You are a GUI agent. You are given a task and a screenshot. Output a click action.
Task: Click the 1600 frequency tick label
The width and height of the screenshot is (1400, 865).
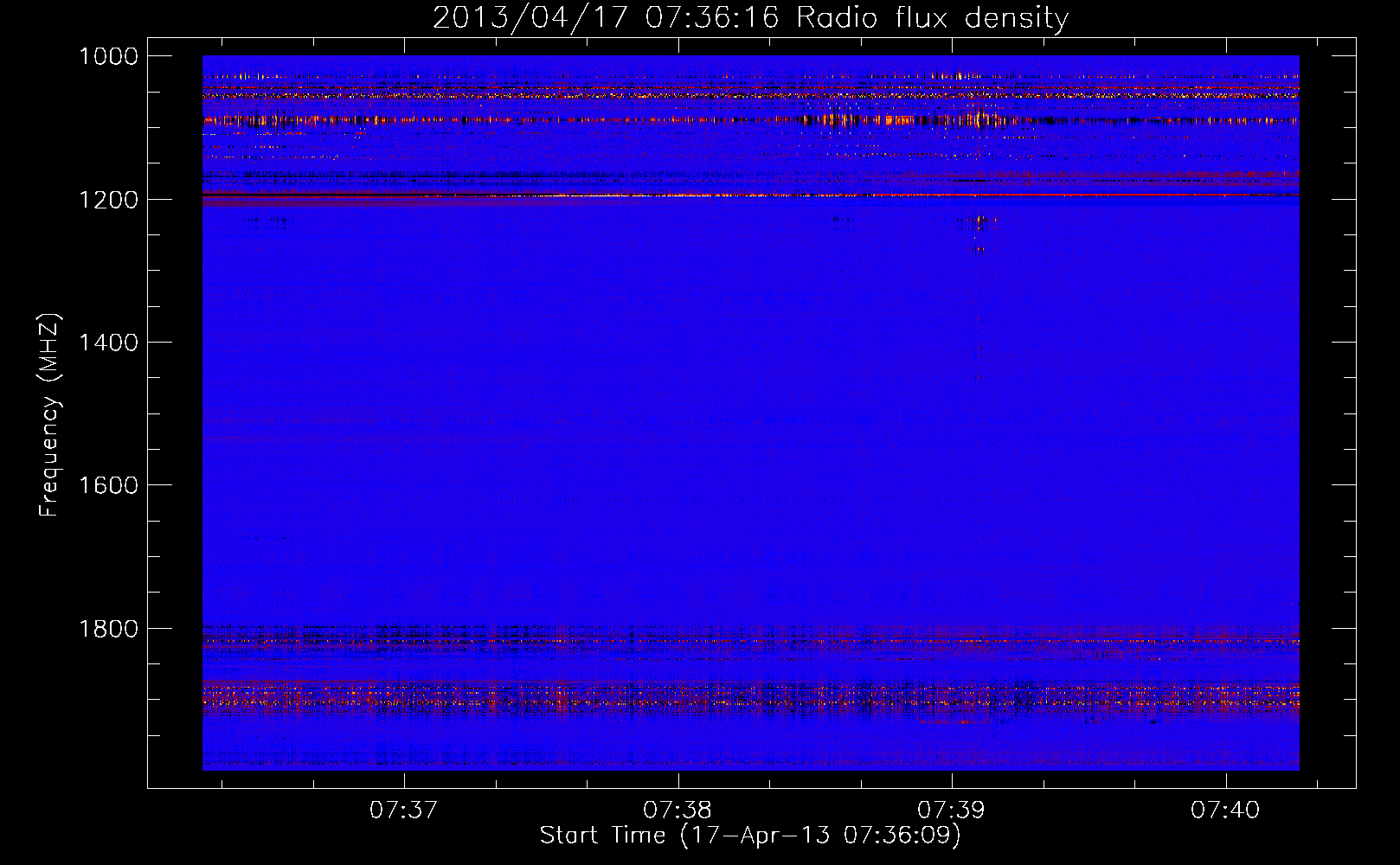click(108, 485)
